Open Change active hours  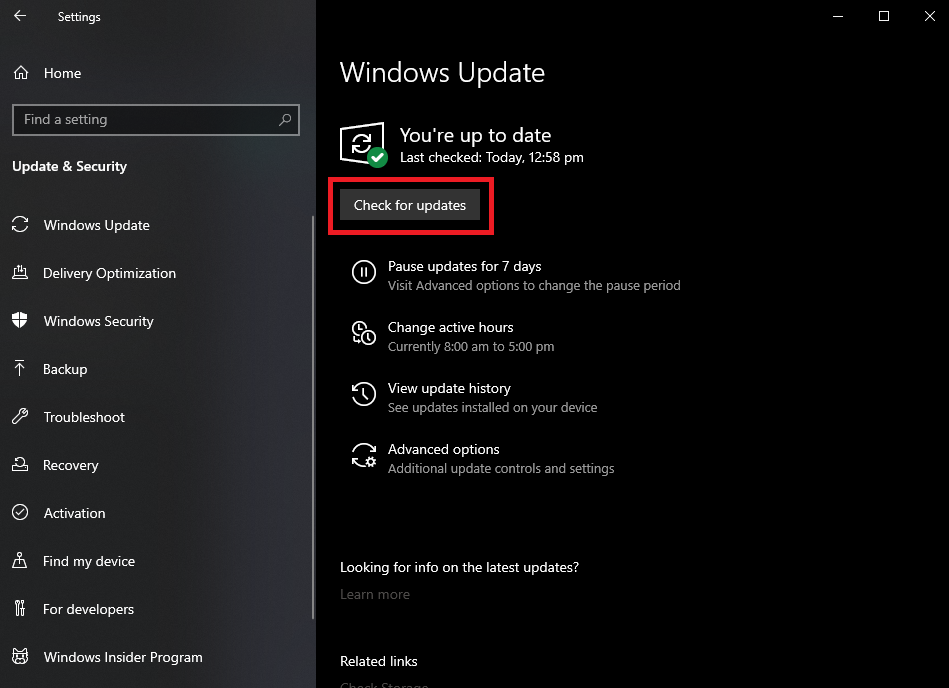450,327
